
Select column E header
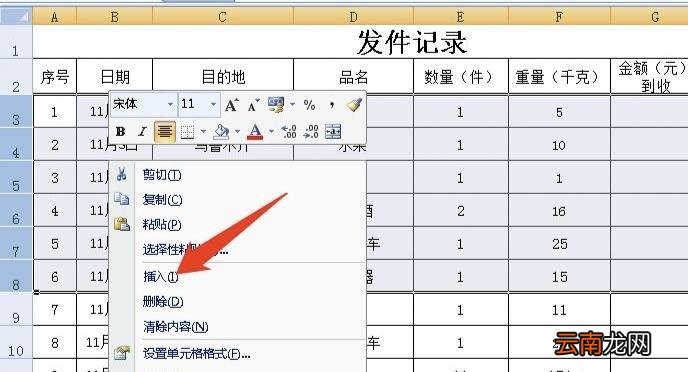point(461,17)
